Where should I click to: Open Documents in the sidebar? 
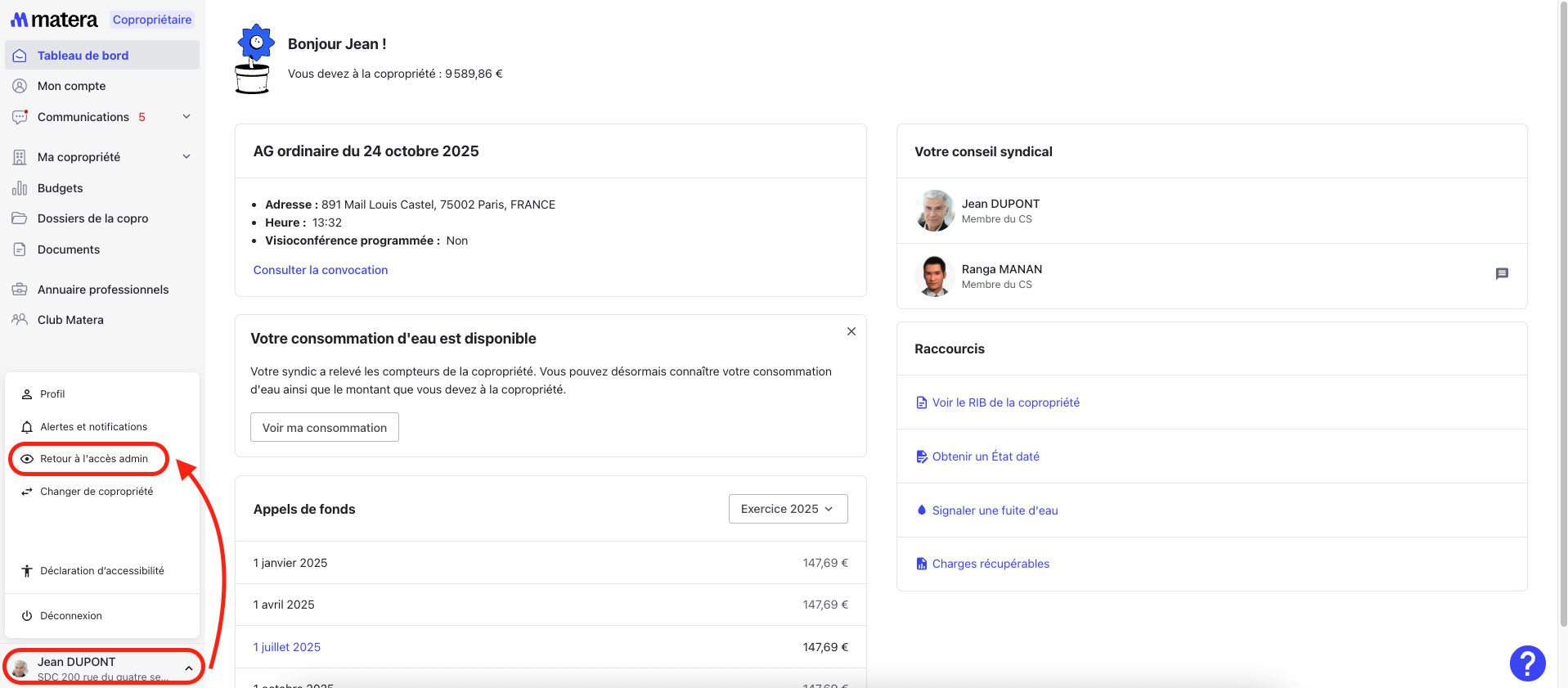pyautogui.click(x=68, y=250)
